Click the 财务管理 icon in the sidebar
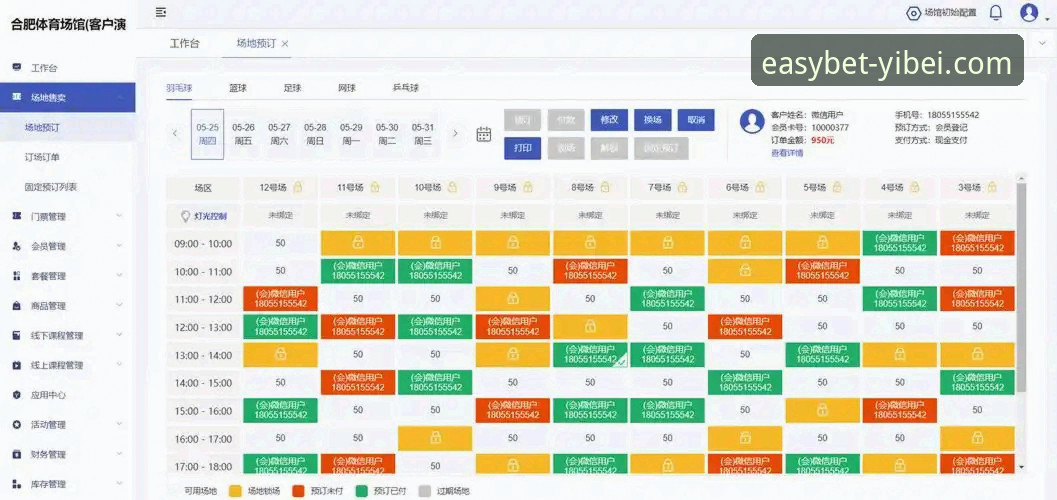1057x500 pixels. (17, 454)
